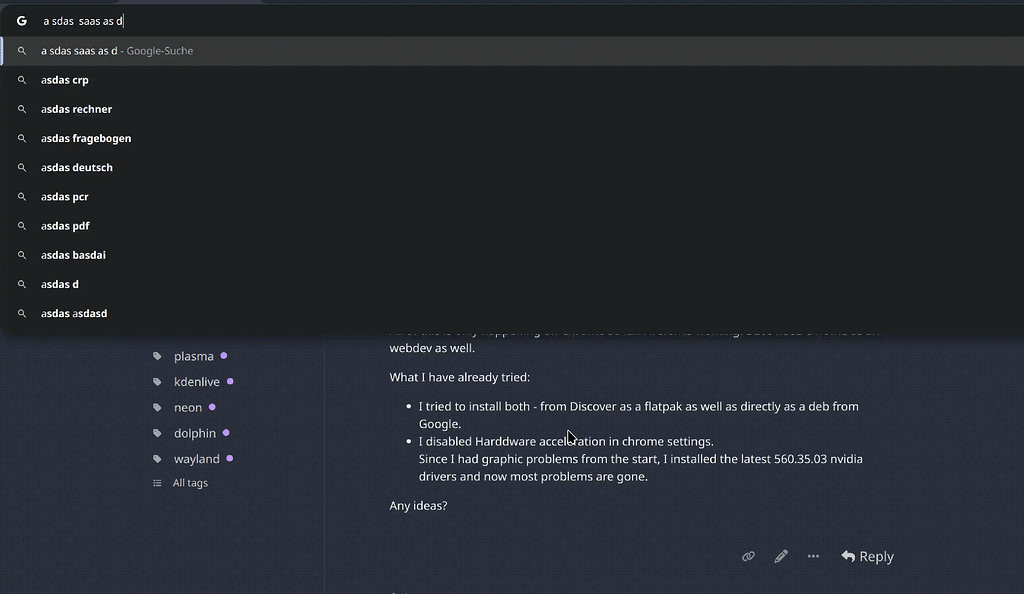This screenshot has width=1024, height=594.
Task: Click the Google G icon in the address bar
Action: (20, 20)
